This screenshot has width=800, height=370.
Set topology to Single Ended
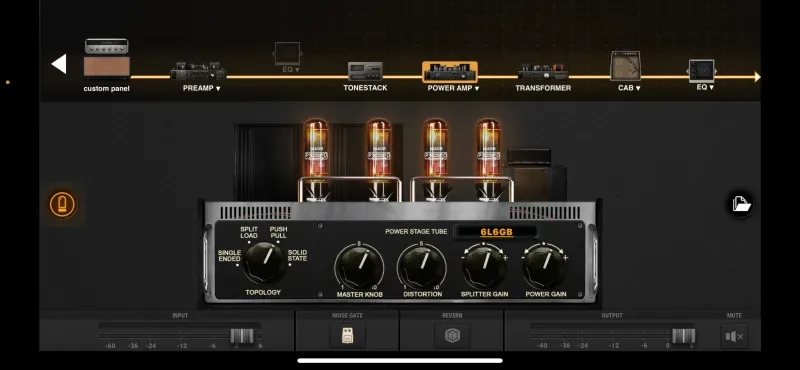pyautogui.click(x=229, y=256)
